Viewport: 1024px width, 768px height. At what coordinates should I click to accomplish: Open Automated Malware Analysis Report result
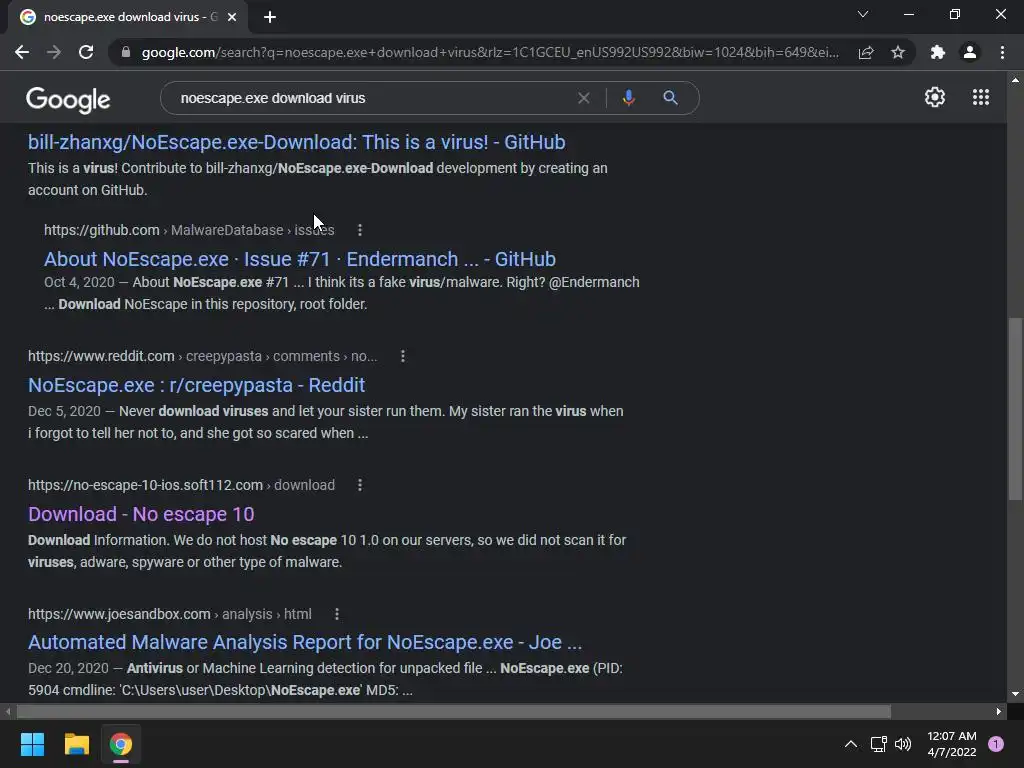coord(305,642)
